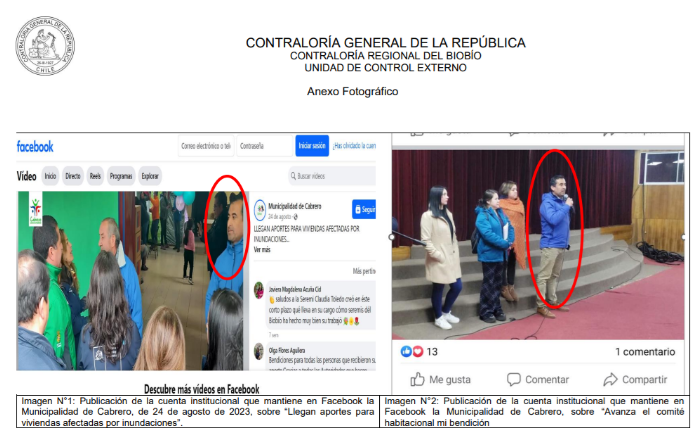Click the Cabrero municipal logo on video

36,209
